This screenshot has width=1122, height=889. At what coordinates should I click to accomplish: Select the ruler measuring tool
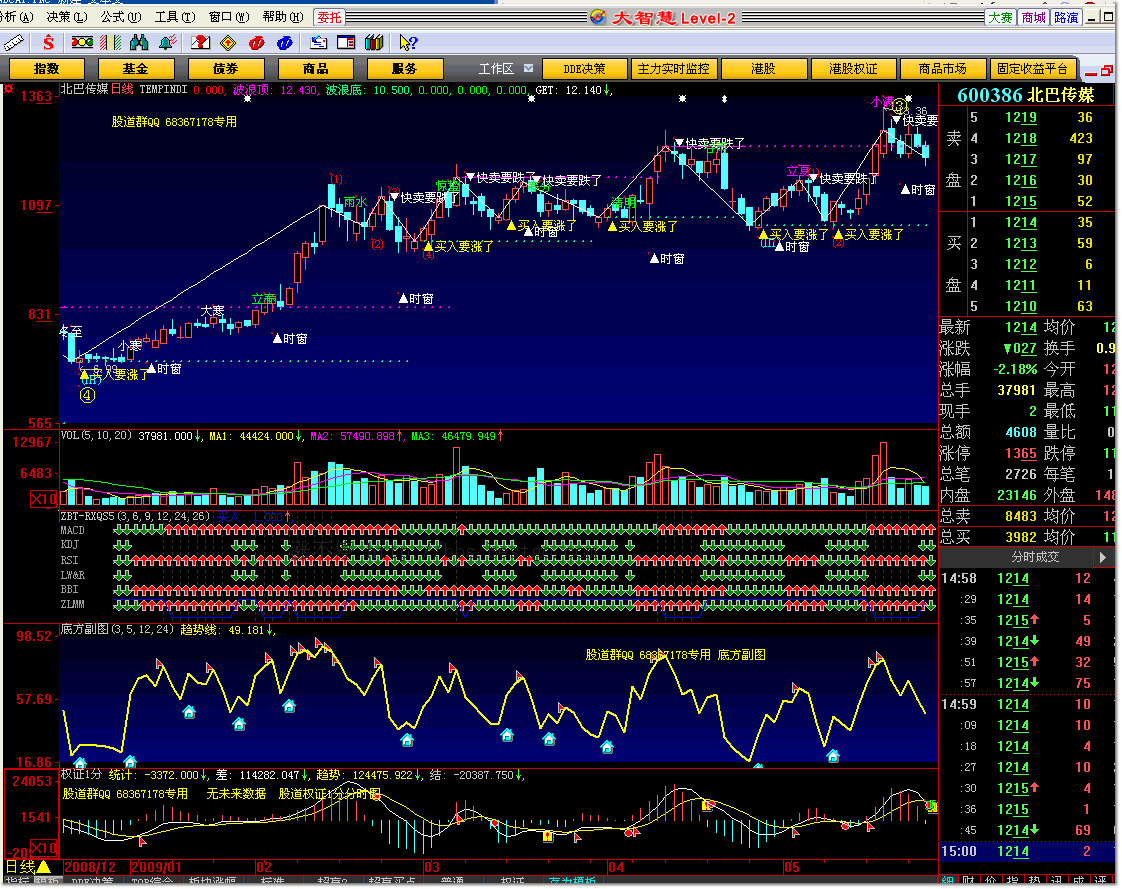coord(14,43)
